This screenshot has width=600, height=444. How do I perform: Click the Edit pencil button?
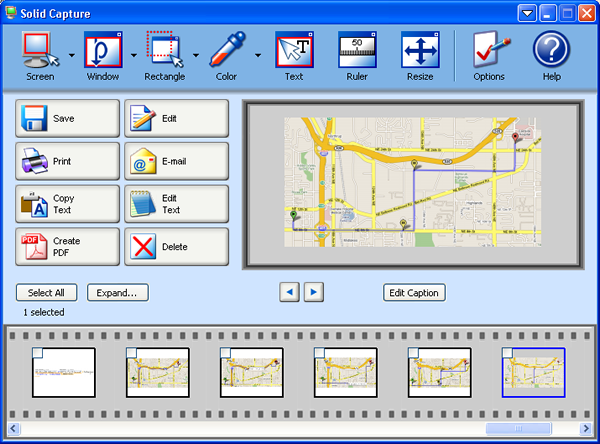[176, 118]
